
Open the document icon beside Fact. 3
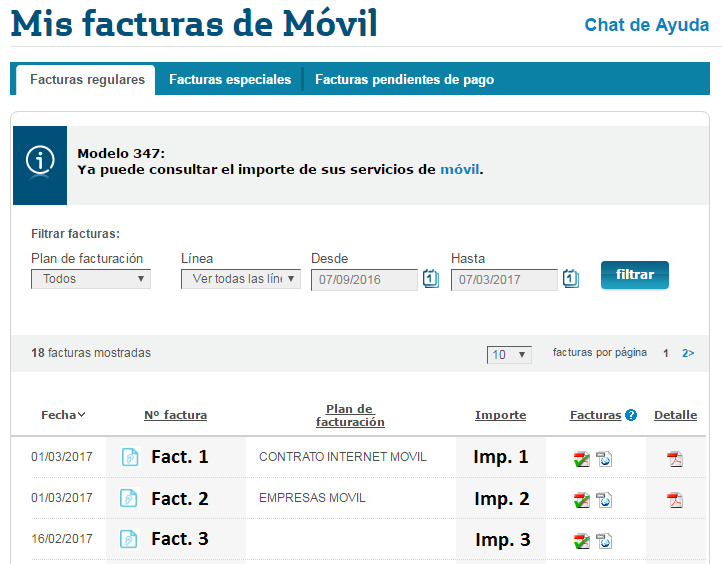(129, 539)
